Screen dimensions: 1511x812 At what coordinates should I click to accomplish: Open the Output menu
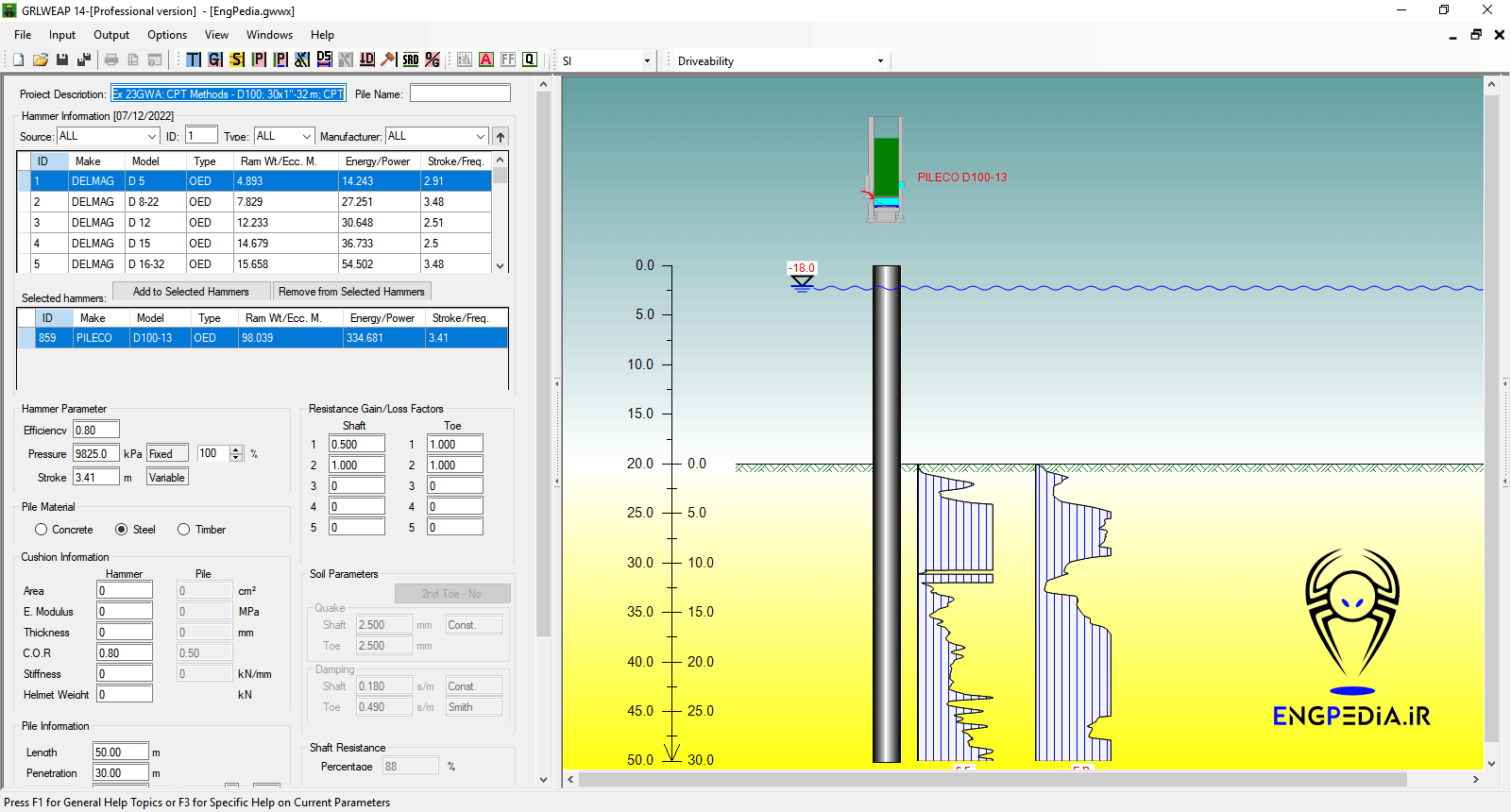(x=111, y=35)
